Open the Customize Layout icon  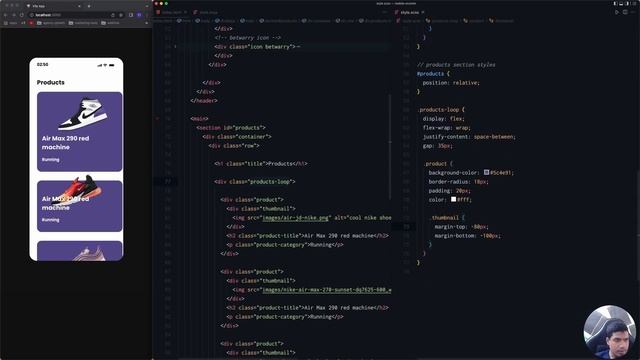(x=634, y=3)
